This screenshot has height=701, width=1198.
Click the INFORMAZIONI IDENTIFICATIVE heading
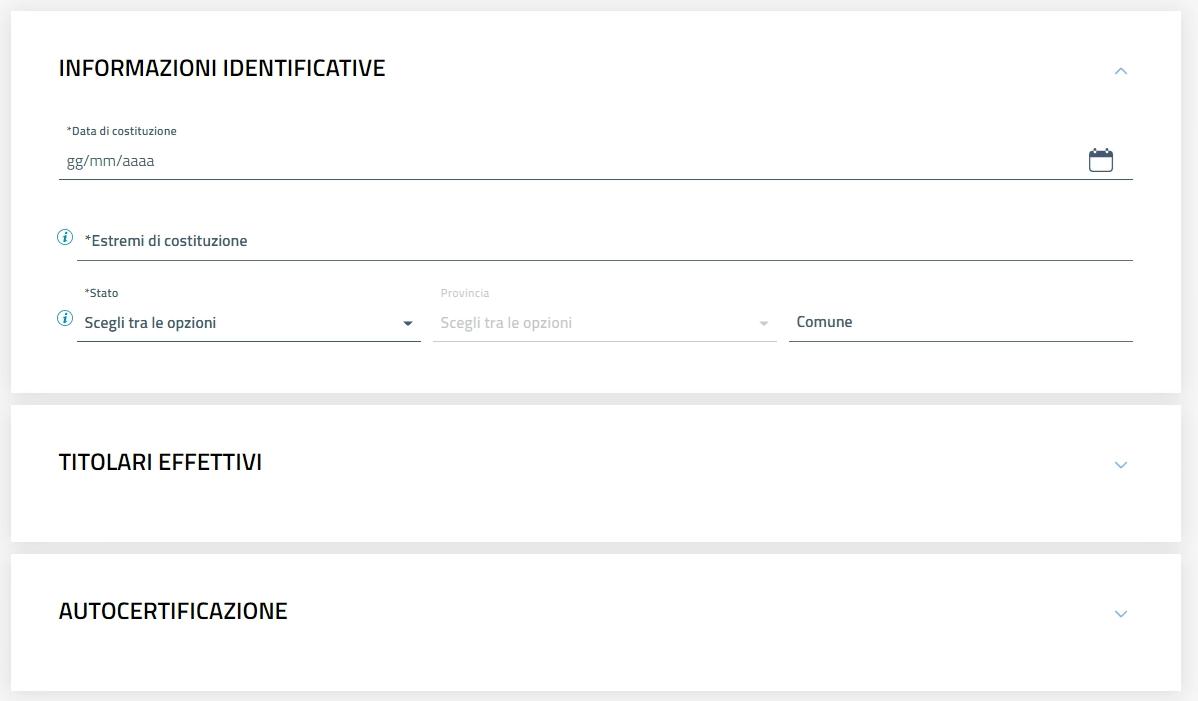(222, 68)
